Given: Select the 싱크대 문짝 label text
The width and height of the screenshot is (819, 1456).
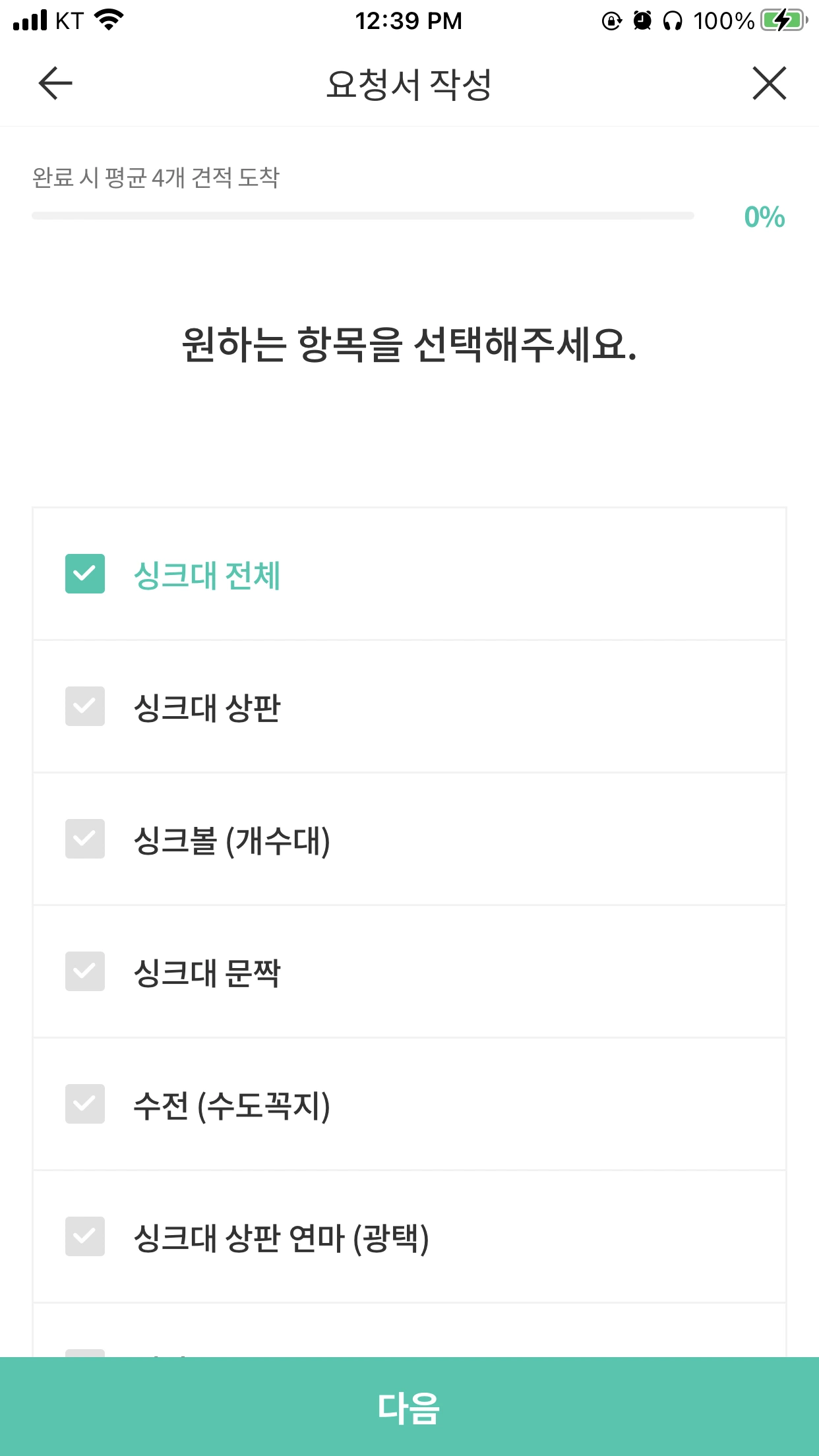Looking at the screenshot, I should (207, 973).
